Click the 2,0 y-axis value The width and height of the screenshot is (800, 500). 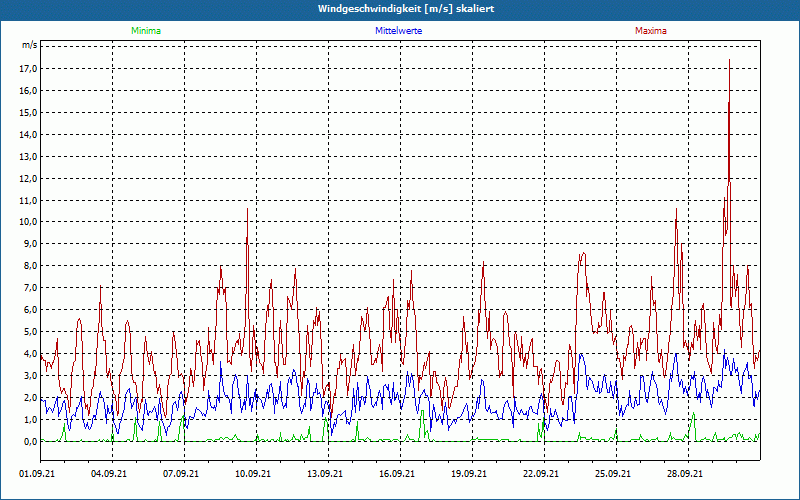click(31, 397)
